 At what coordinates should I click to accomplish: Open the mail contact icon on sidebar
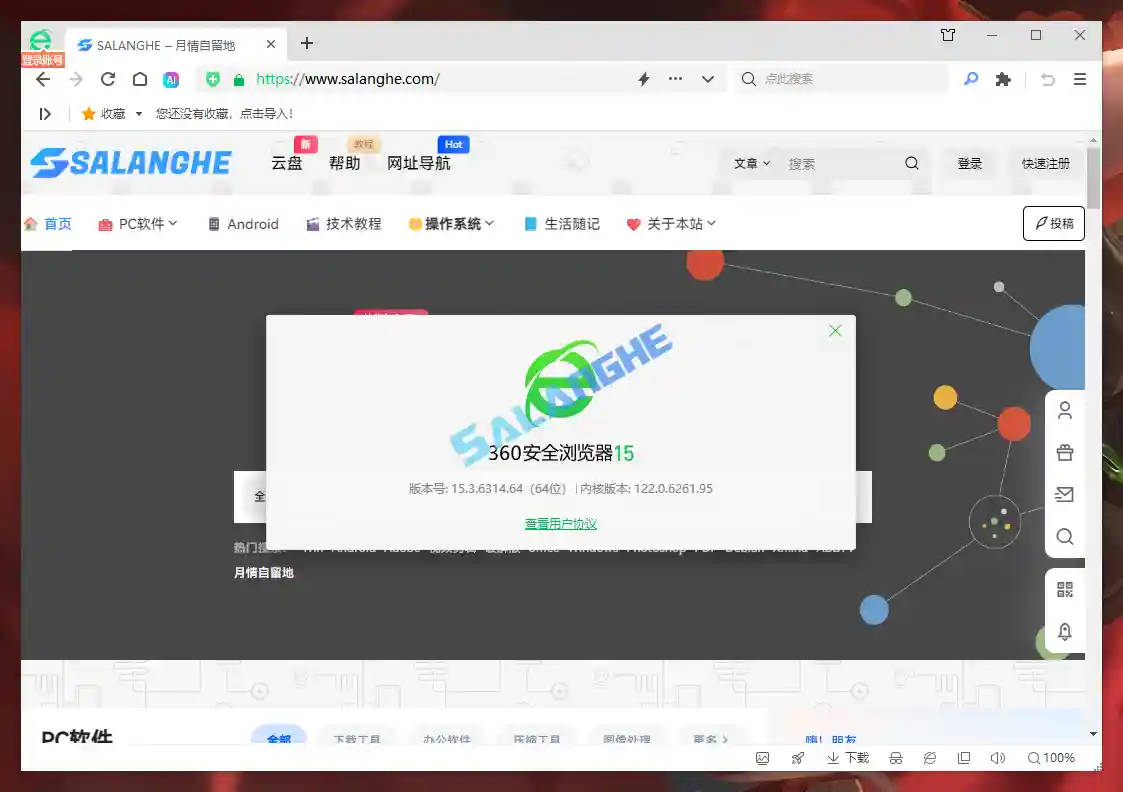click(x=1065, y=494)
